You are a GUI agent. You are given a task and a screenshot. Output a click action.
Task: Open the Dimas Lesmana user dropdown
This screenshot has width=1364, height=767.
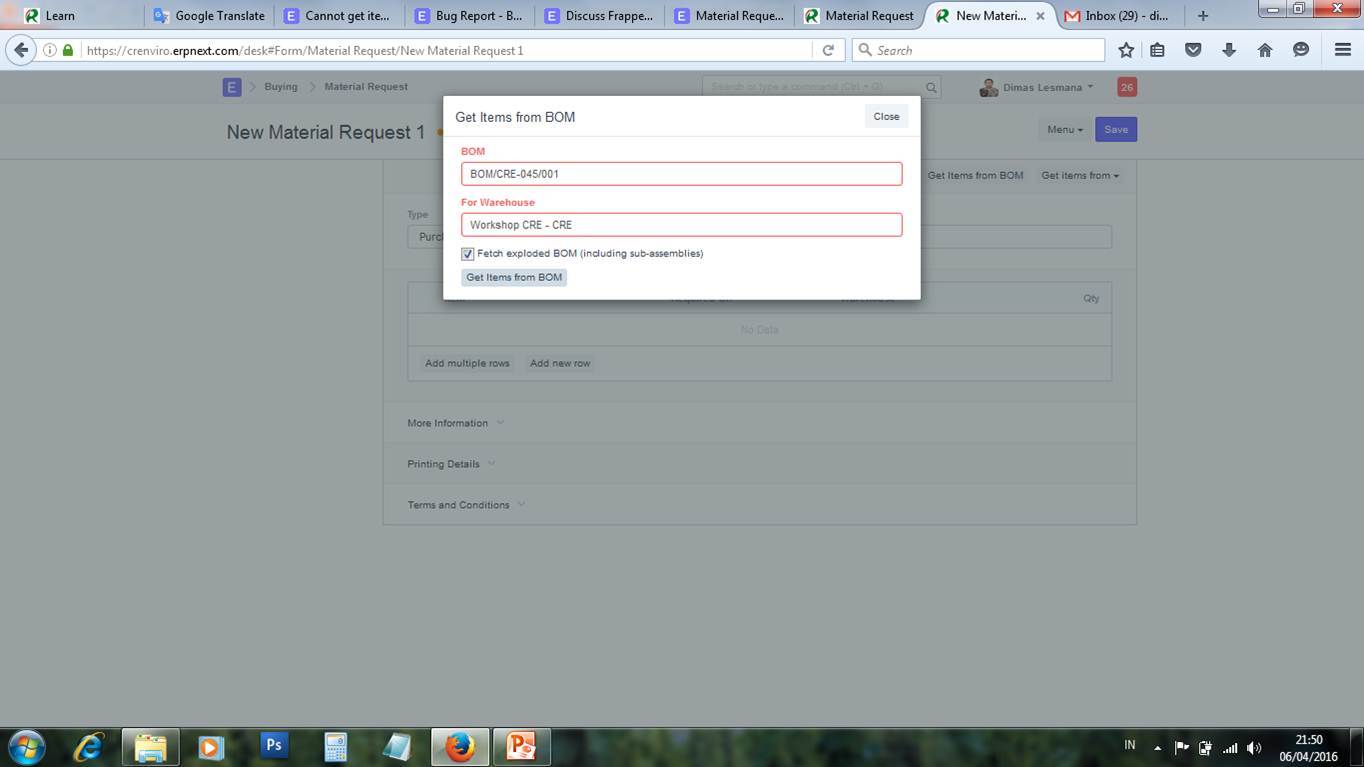point(1037,87)
